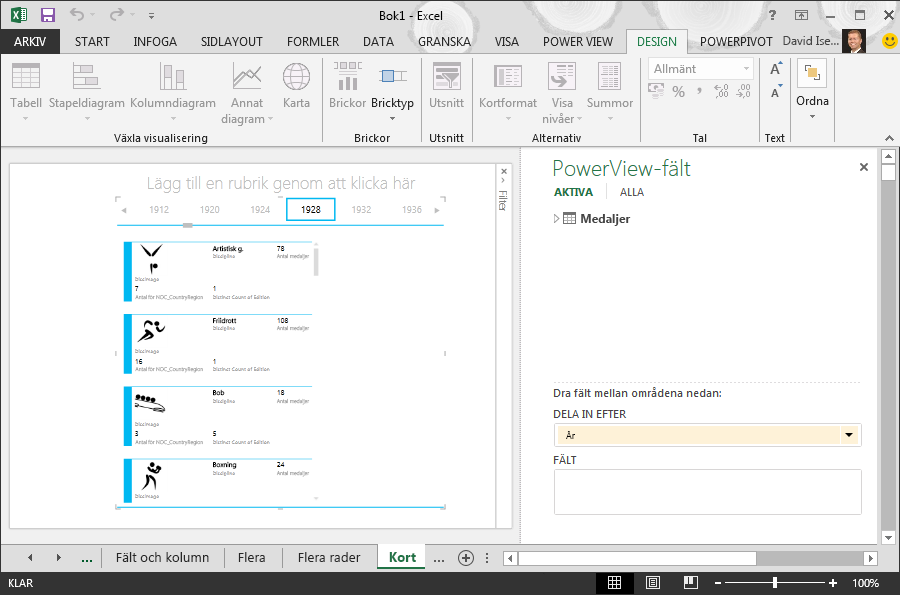Expand the Medaljer table fields

[556, 219]
